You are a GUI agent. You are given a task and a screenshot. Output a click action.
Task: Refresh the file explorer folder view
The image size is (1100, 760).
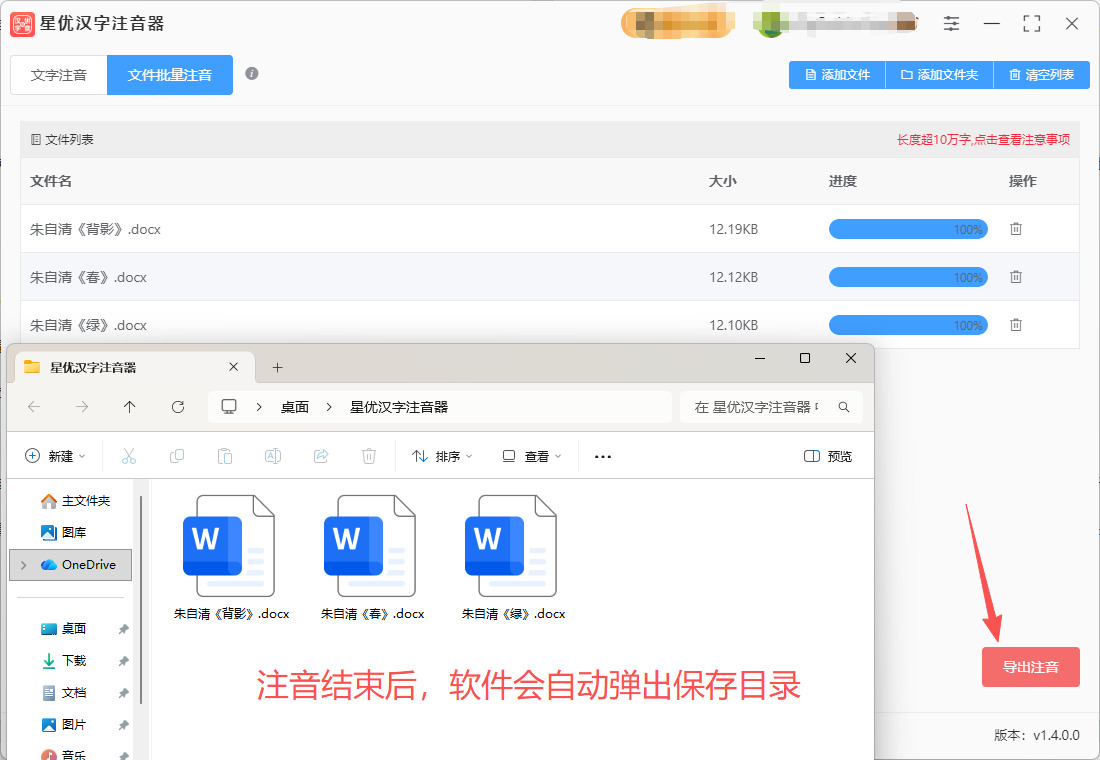(x=178, y=407)
